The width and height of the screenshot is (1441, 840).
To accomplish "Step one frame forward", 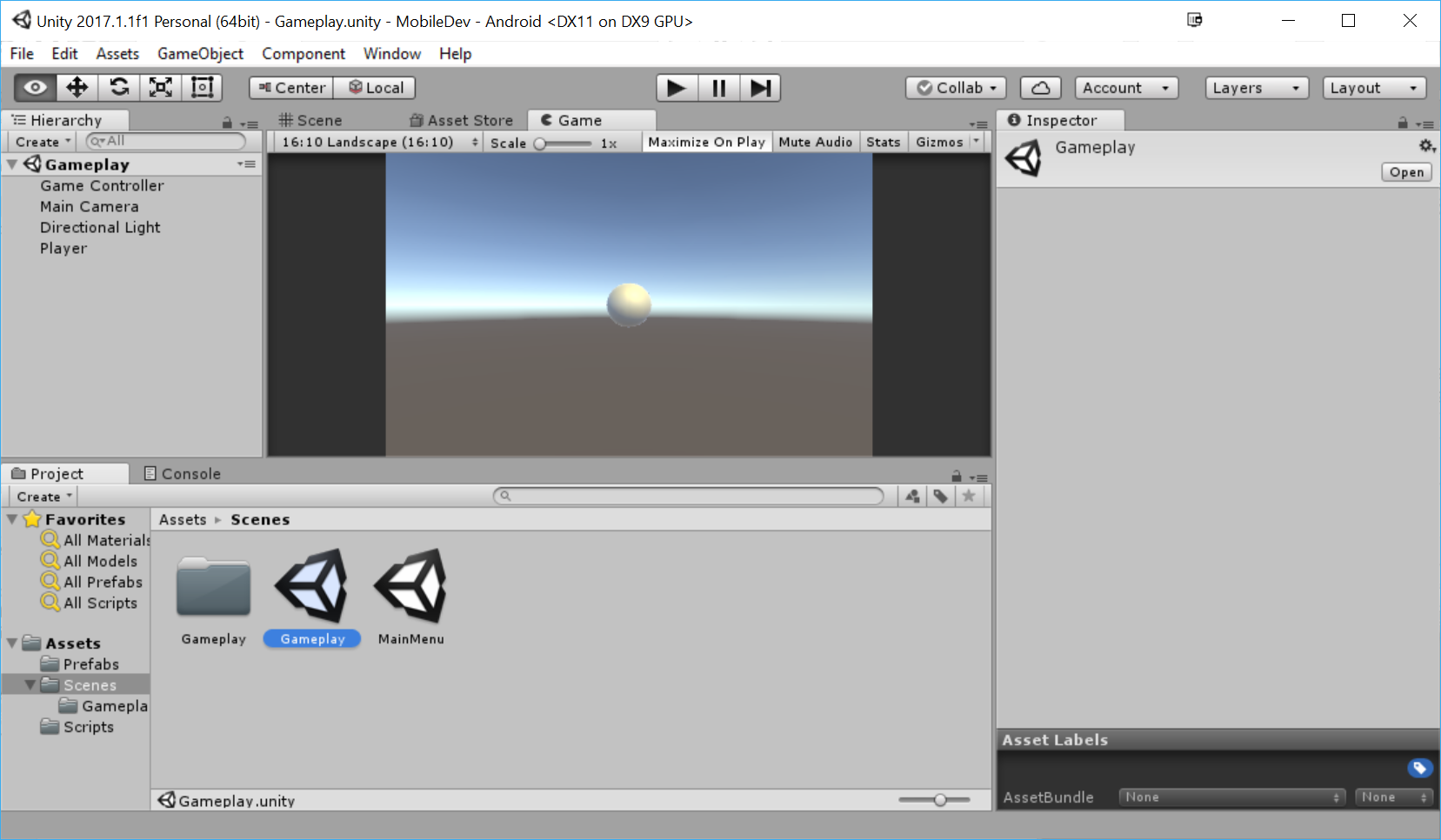I will (760, 88).
